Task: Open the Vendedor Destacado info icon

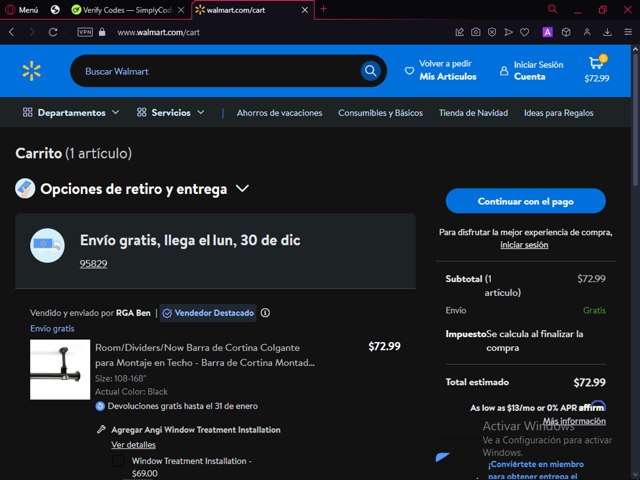Action: 265,313
